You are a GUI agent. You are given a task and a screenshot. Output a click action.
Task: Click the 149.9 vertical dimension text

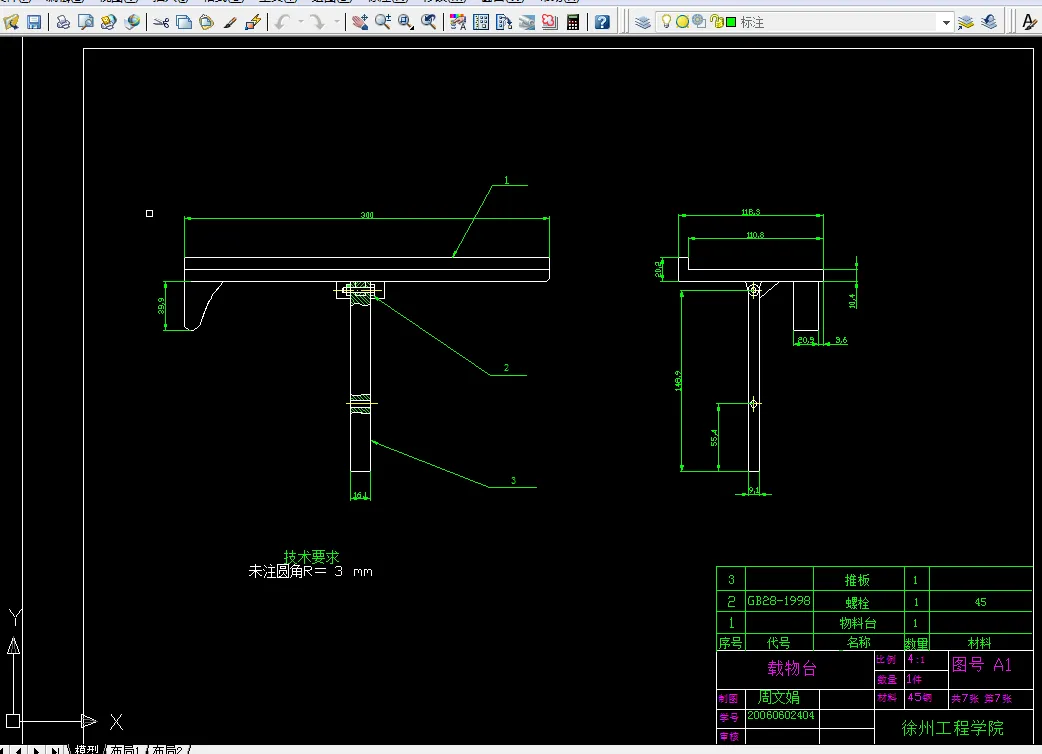[678, 381]
